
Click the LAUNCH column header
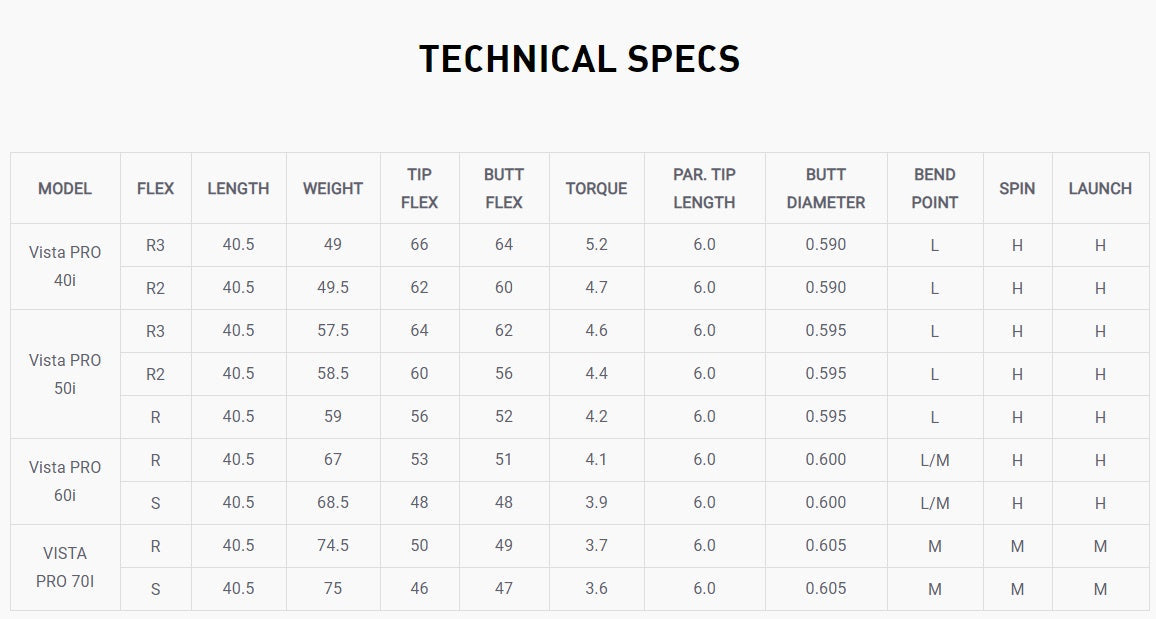[x=1100, y=188]
